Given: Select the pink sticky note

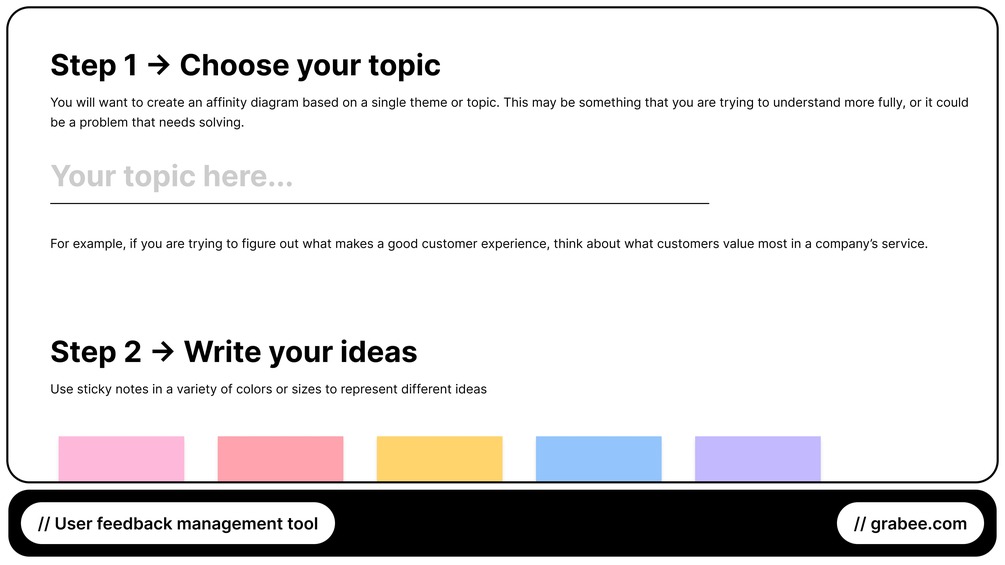Looking at the screenshot, I should [x=121, y=458].
